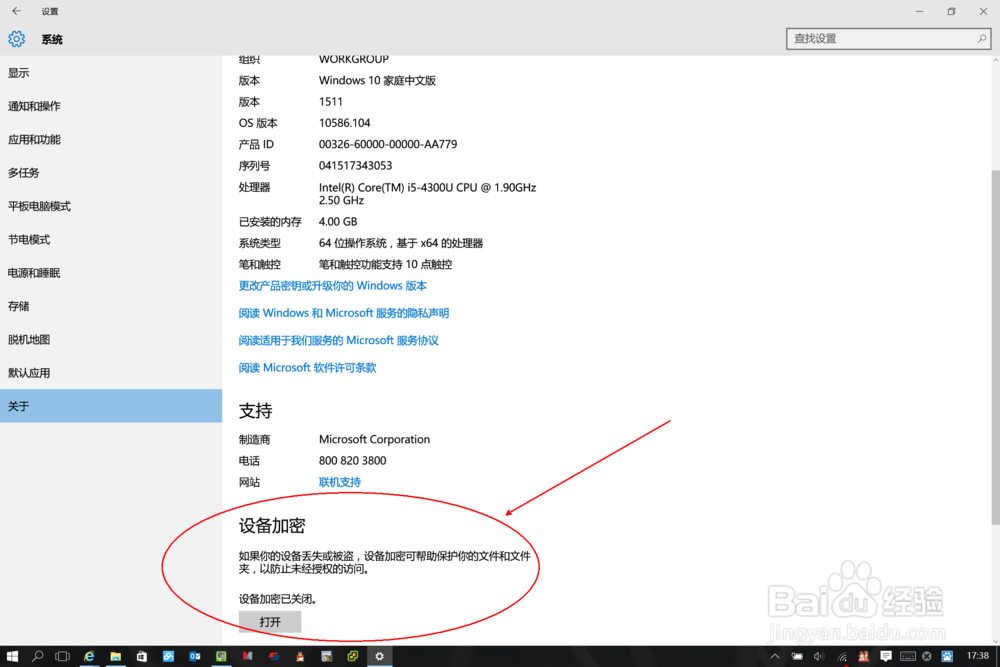Image resolution: width=1000 pixels, height=667 pixels.
Task: Select 节电模式 in the sidebar
Action: click(111, 240)
